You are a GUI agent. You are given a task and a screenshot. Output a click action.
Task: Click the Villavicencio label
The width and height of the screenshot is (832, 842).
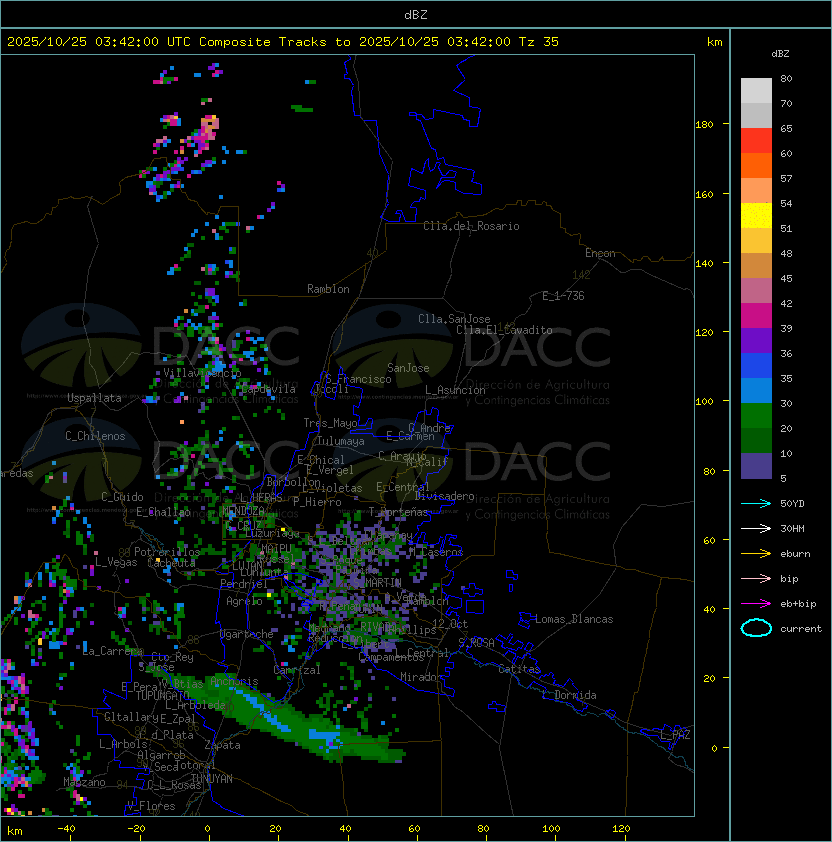202,373
